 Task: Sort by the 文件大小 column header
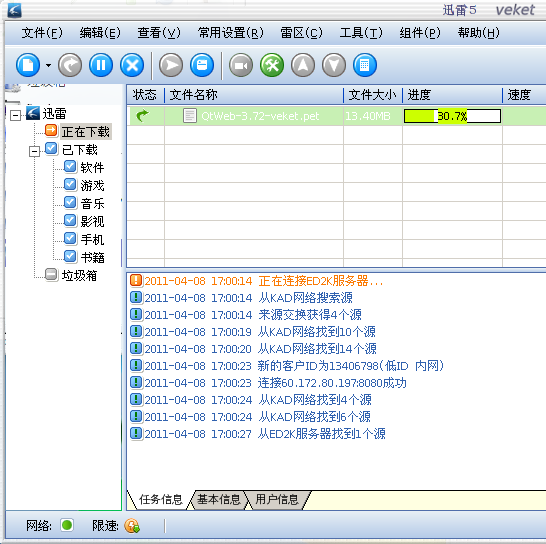point(373,95)
